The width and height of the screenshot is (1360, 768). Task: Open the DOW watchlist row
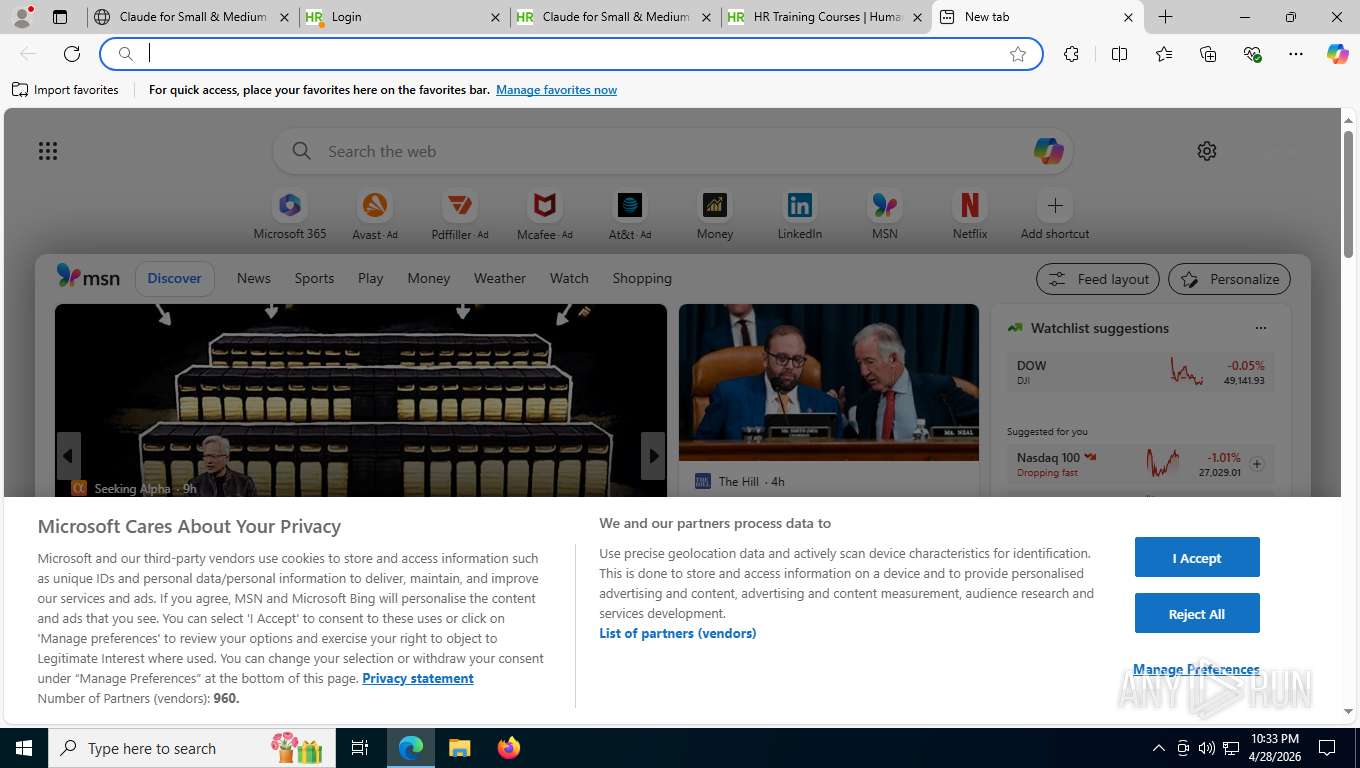tap(1140, 372)
